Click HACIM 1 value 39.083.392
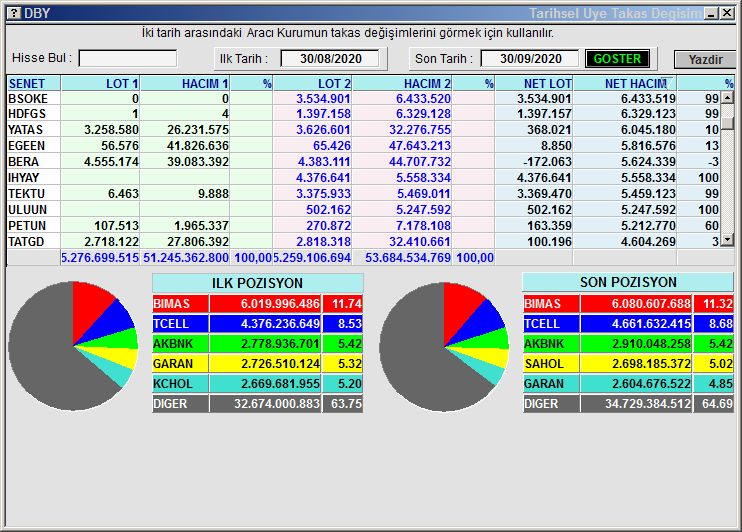 point(198,162)
